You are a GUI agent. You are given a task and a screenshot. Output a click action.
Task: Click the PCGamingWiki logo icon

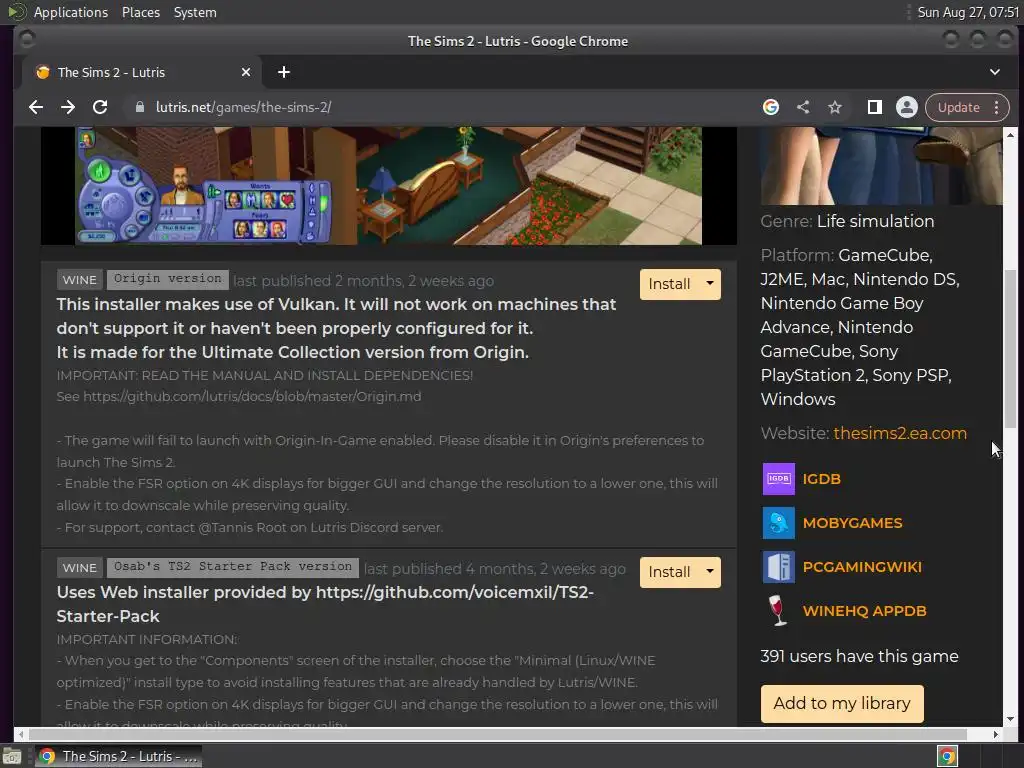pos(778,567)
